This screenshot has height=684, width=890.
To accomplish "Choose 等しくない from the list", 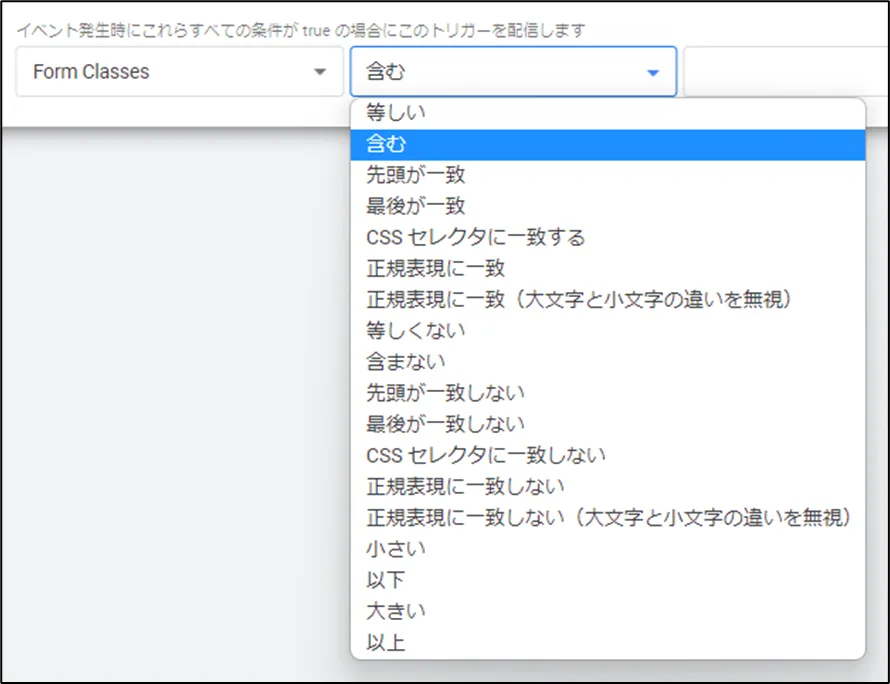I will coord(415,330).
